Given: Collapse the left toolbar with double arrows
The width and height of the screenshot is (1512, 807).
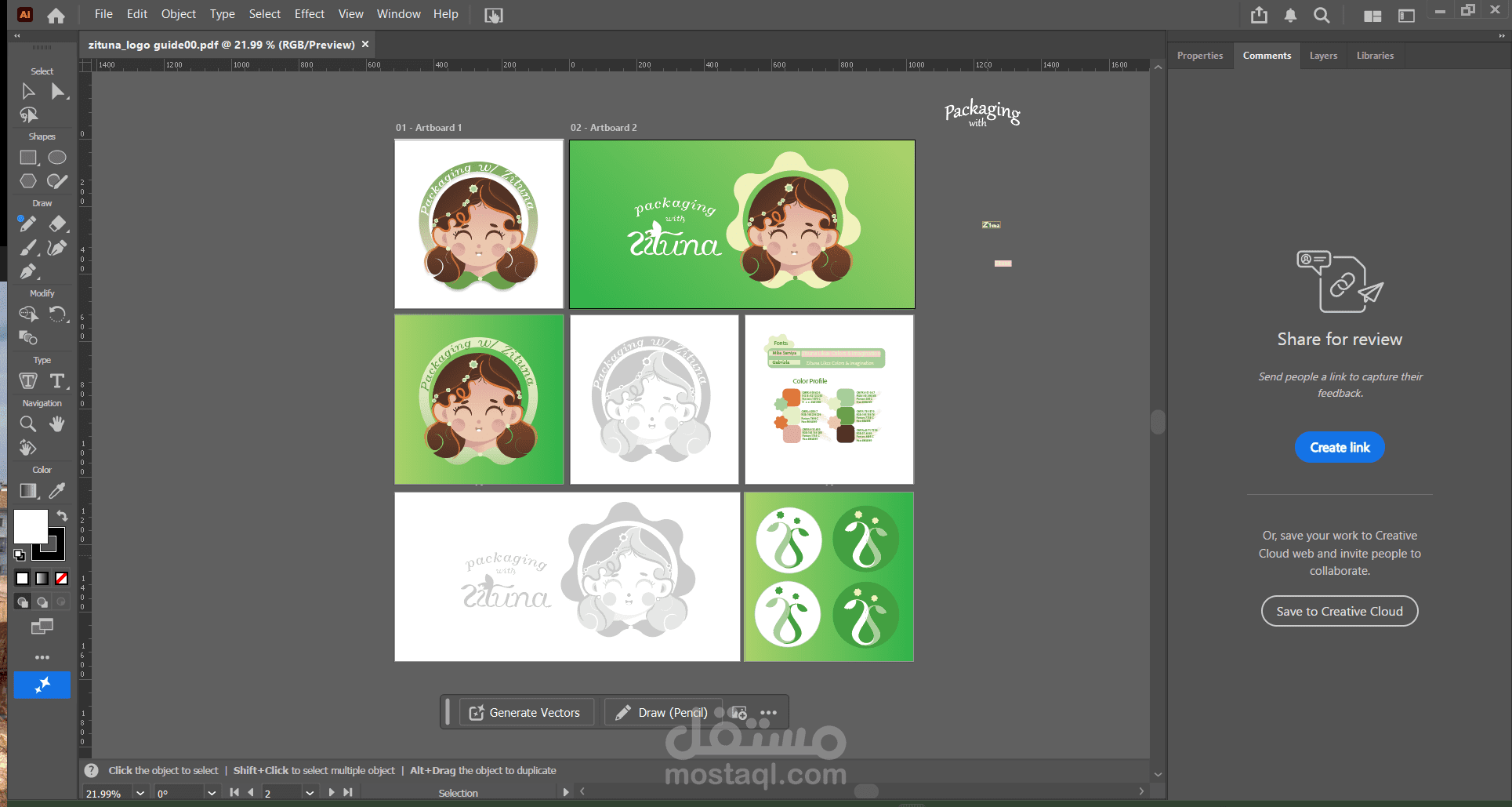Looking at the screenshot, I should 17,36.
